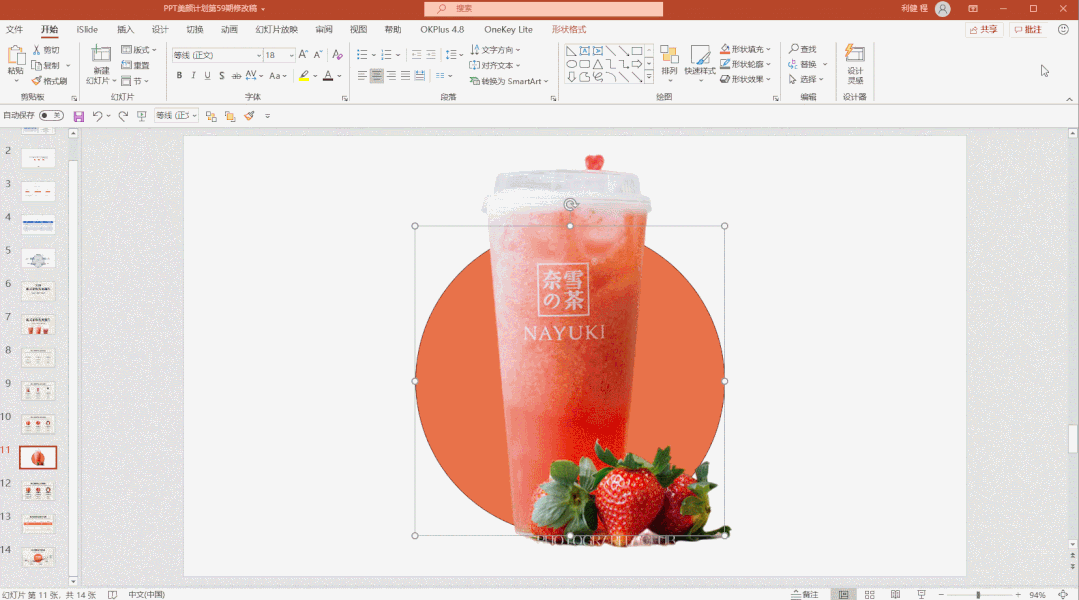Viewport: 1079px width, 600px height.
Task: Decrease font size with small A icon
Action: pyautogui.click(x=318, y=54)
